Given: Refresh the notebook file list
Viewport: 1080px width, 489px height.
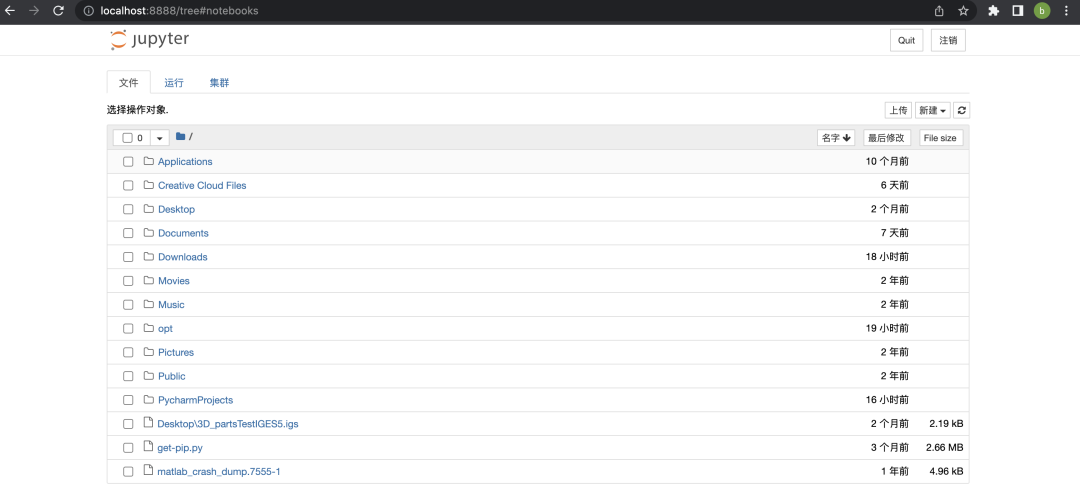Looking at the screenshot, I should tap(962, 110).
